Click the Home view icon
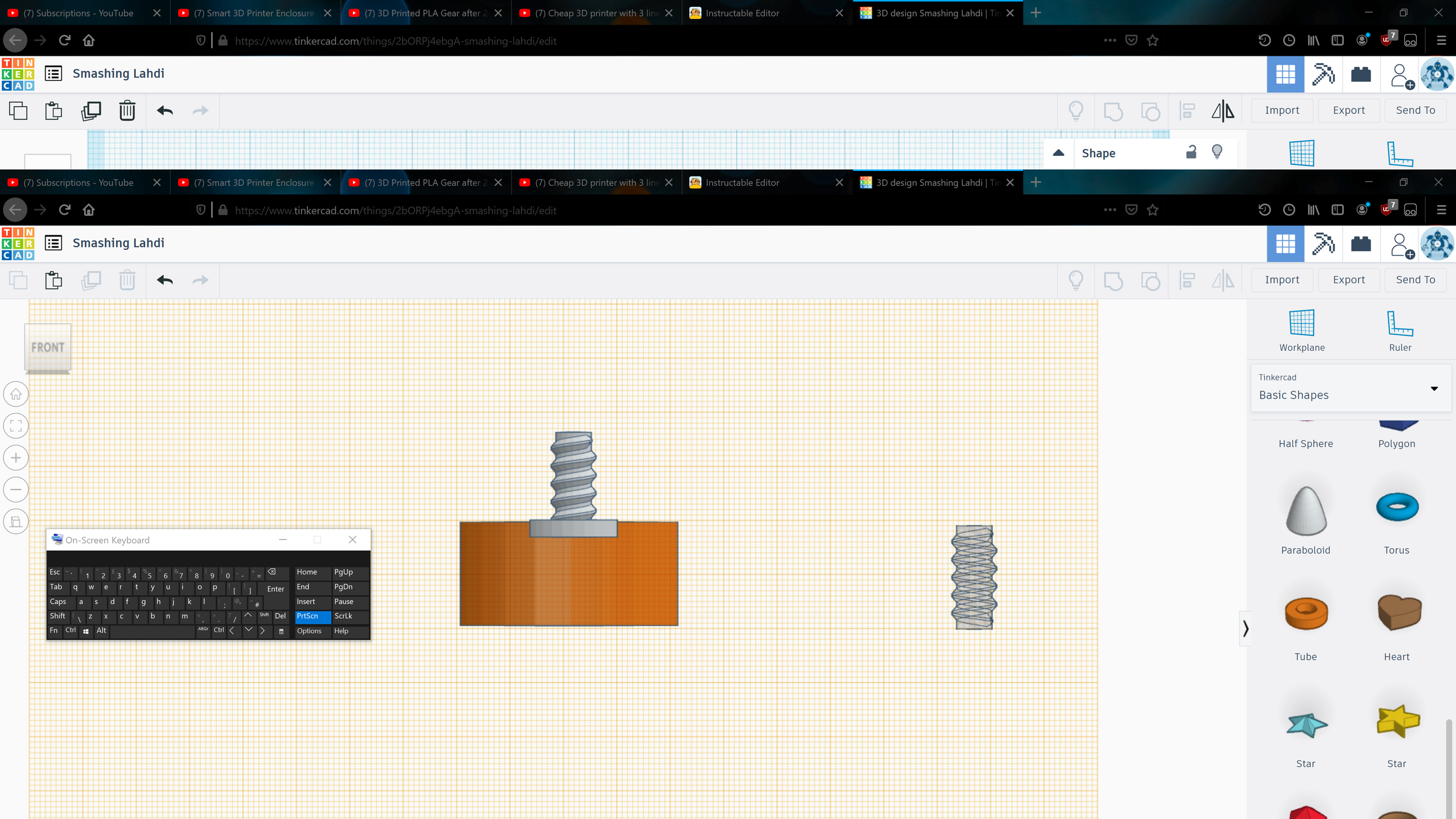The image size is (1456, 819). point(16,394)
